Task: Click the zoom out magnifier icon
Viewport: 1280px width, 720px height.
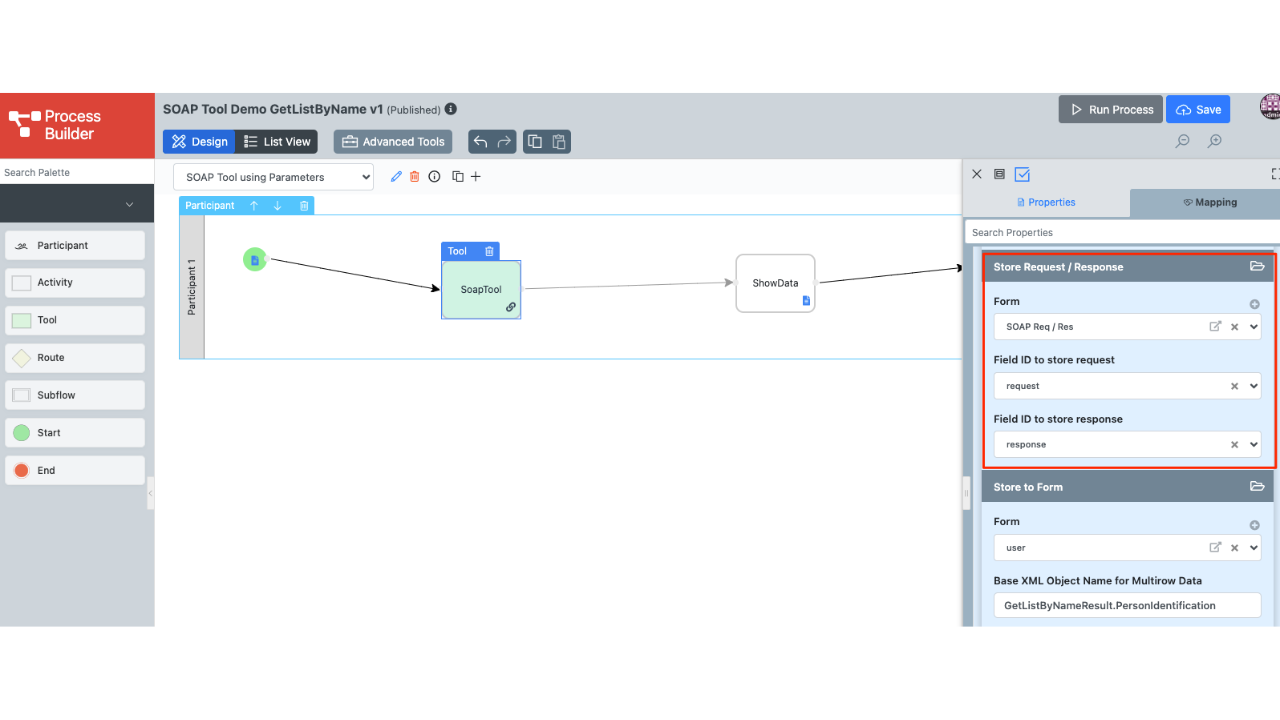Action: pos(1182,141)
